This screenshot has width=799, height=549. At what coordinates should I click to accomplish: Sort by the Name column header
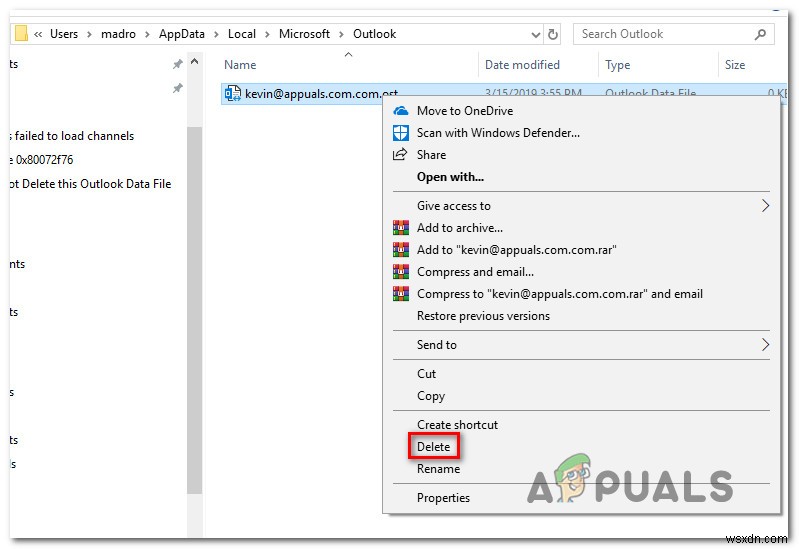tap(240, 65)
